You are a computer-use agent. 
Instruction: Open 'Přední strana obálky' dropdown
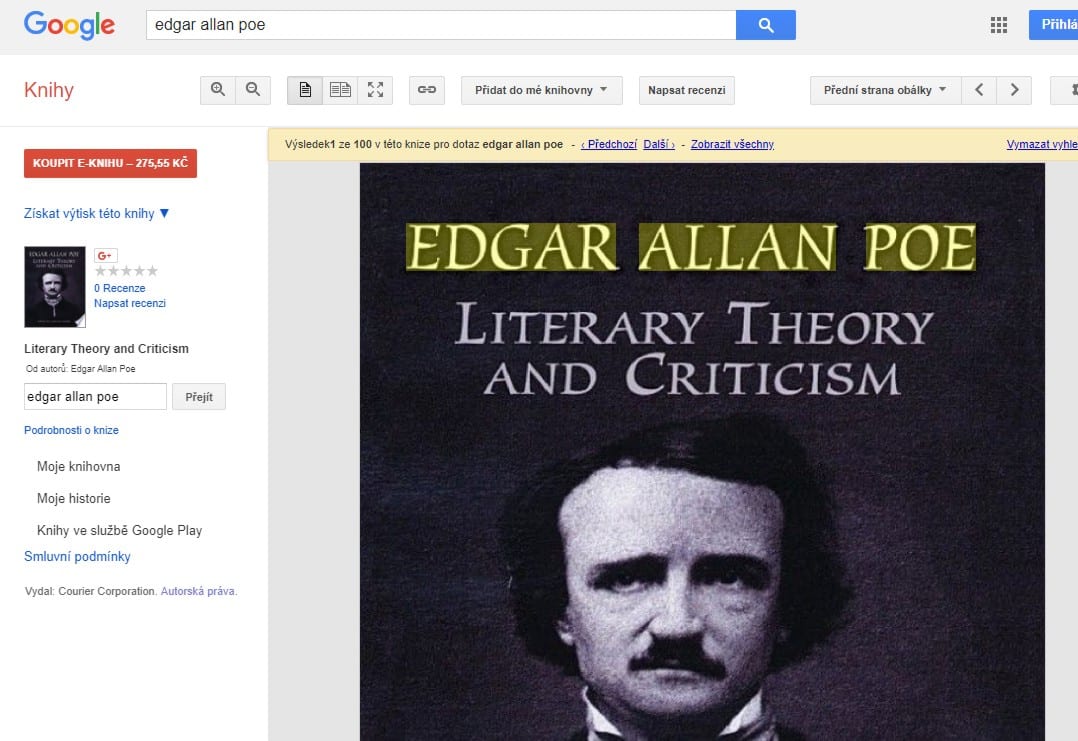[885, 90]
